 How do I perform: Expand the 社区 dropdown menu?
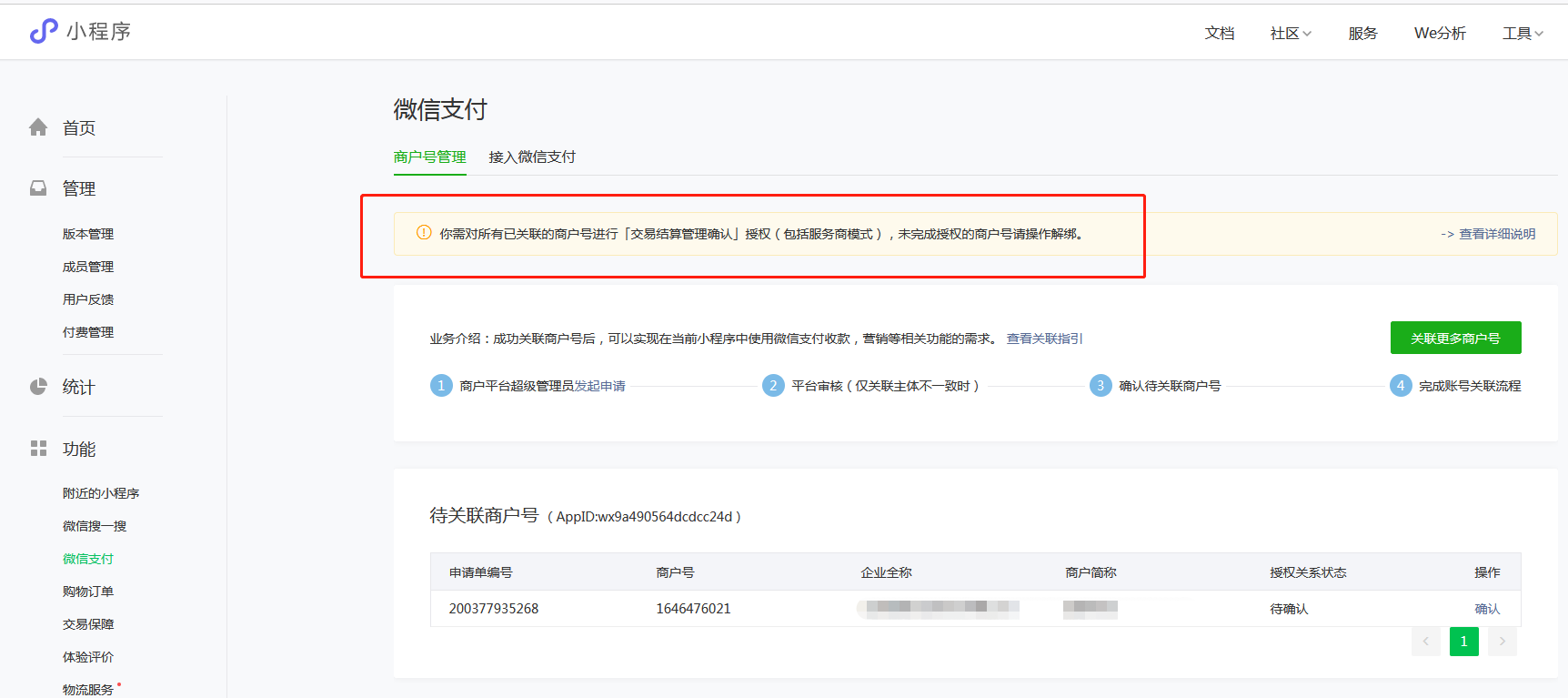click(x=1291, y=34)
